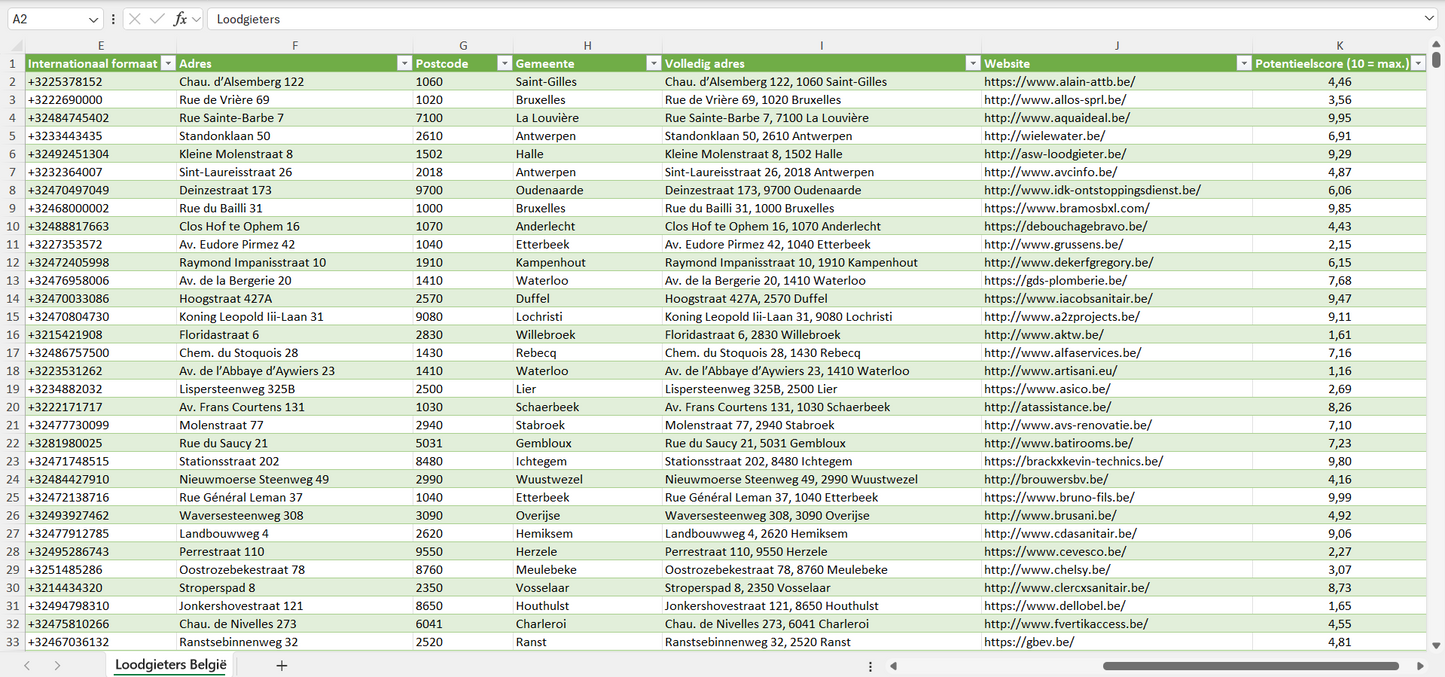Image resolution: width=1445 pixels, height=677 pixels.
Task: Click into the formula bar input field
Action: pos(800,19)
